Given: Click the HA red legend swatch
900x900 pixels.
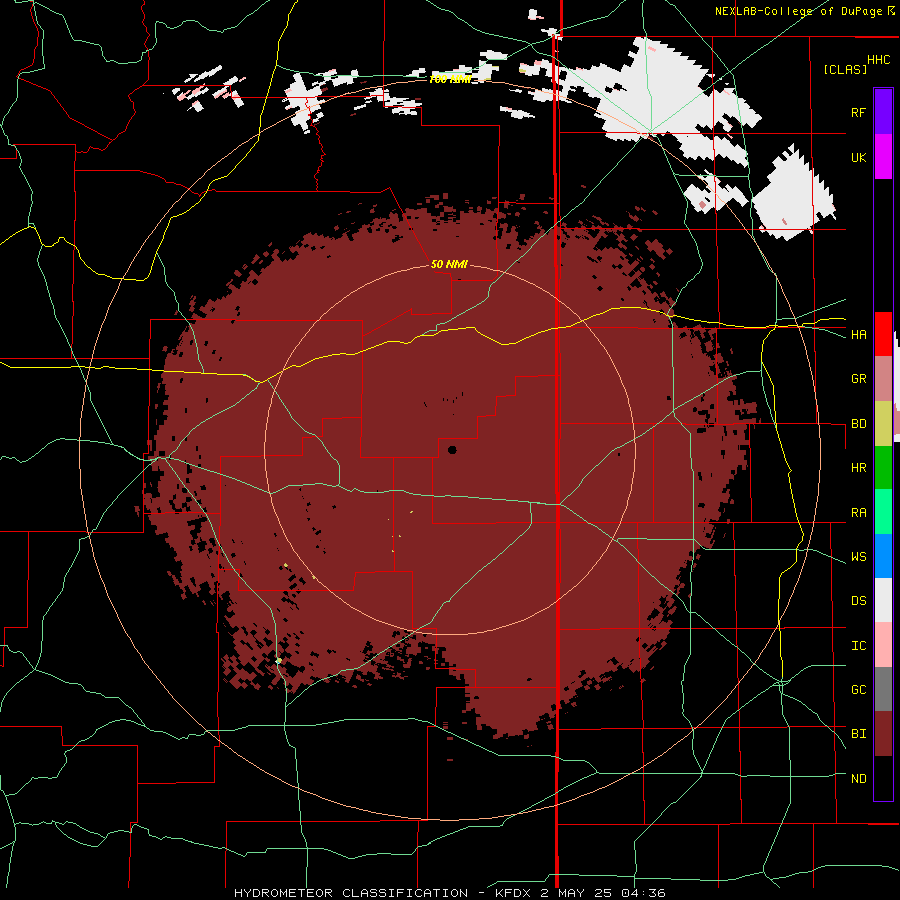Looking at the screenshot, I should [883, 334].
